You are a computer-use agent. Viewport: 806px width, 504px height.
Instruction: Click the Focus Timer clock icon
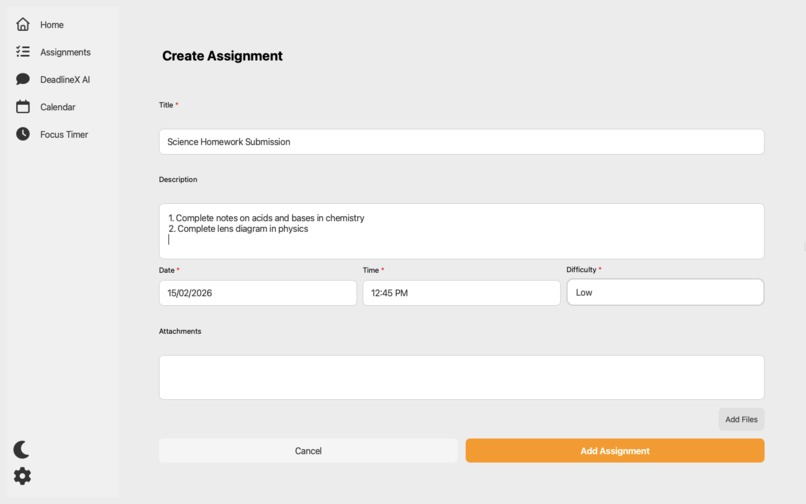tap(23, 134)
